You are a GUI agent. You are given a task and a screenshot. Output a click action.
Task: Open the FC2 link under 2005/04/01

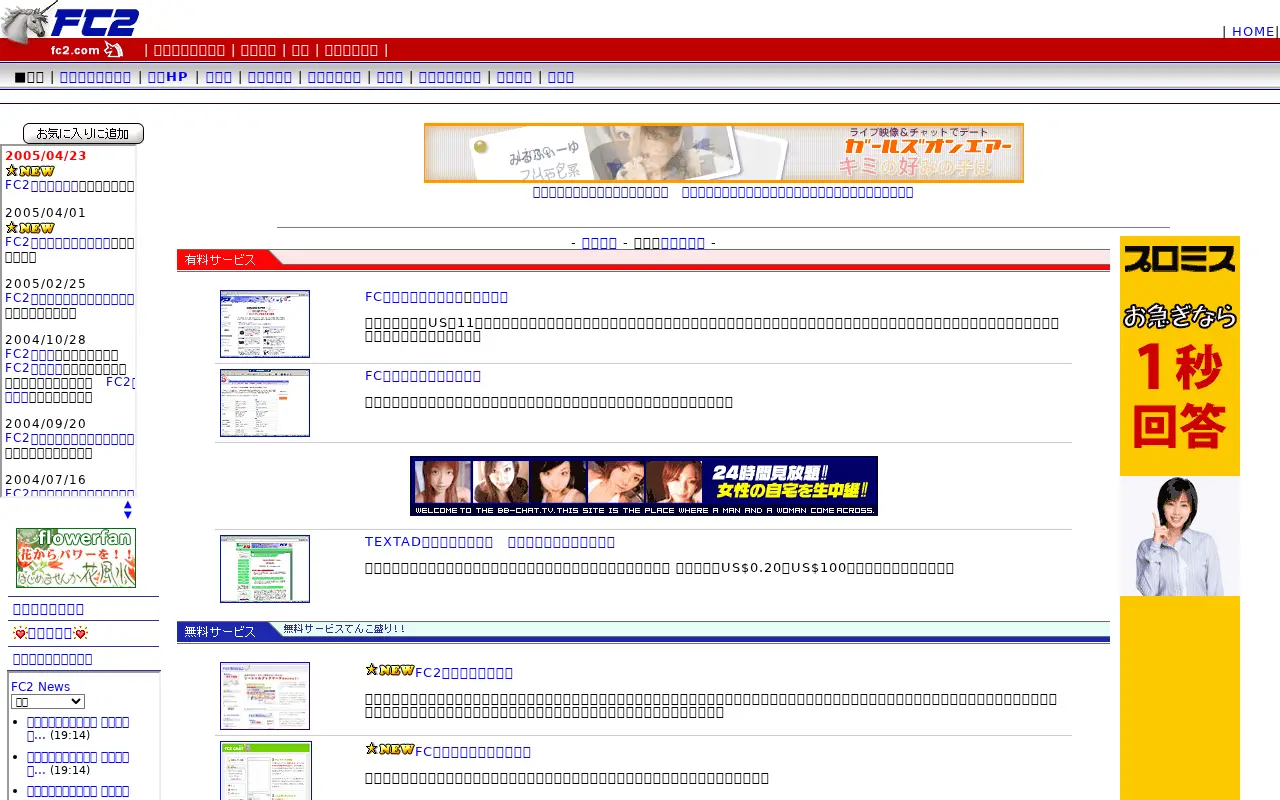click(58, 242)
